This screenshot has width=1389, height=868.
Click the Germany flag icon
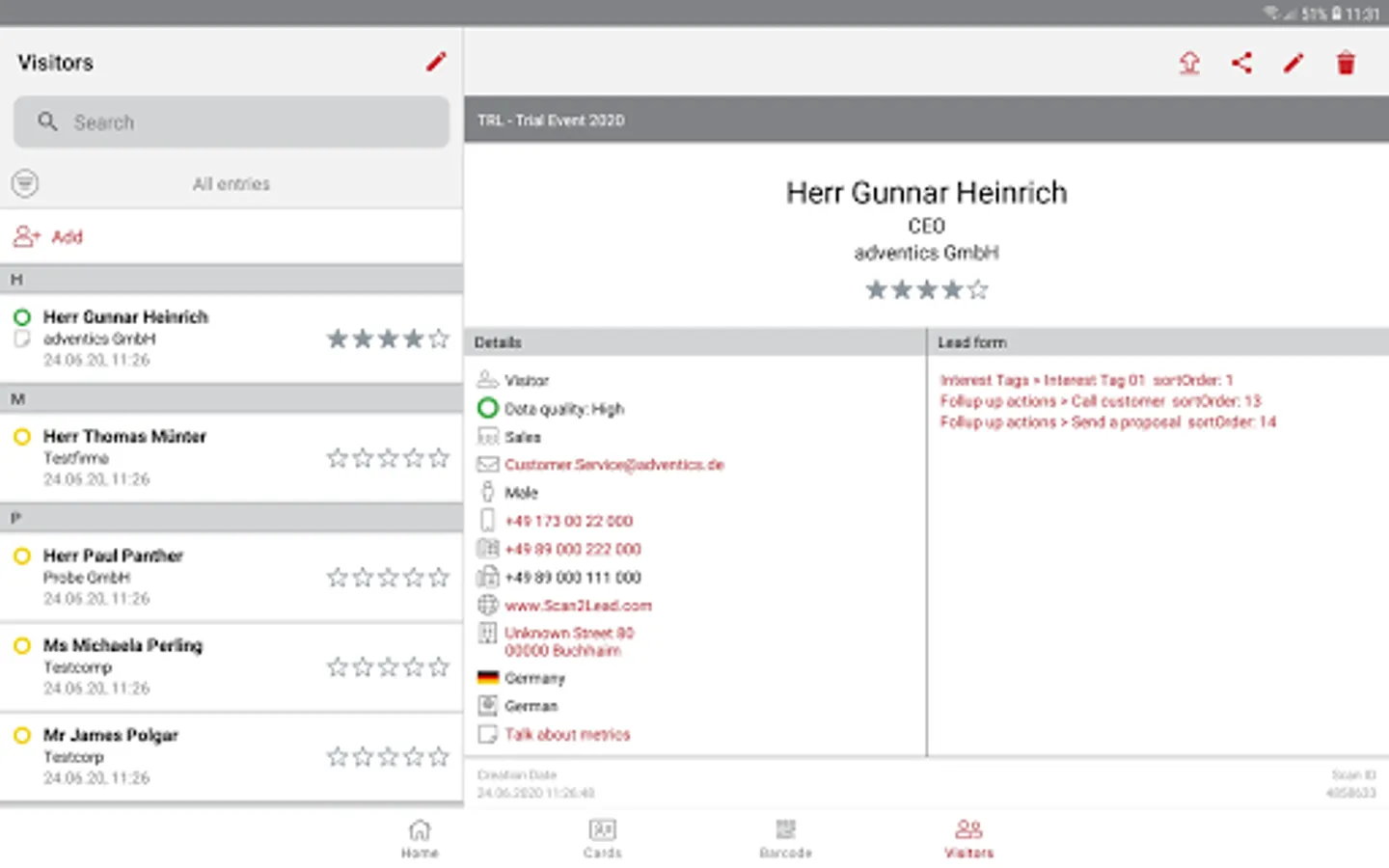[x=488, y=678]
